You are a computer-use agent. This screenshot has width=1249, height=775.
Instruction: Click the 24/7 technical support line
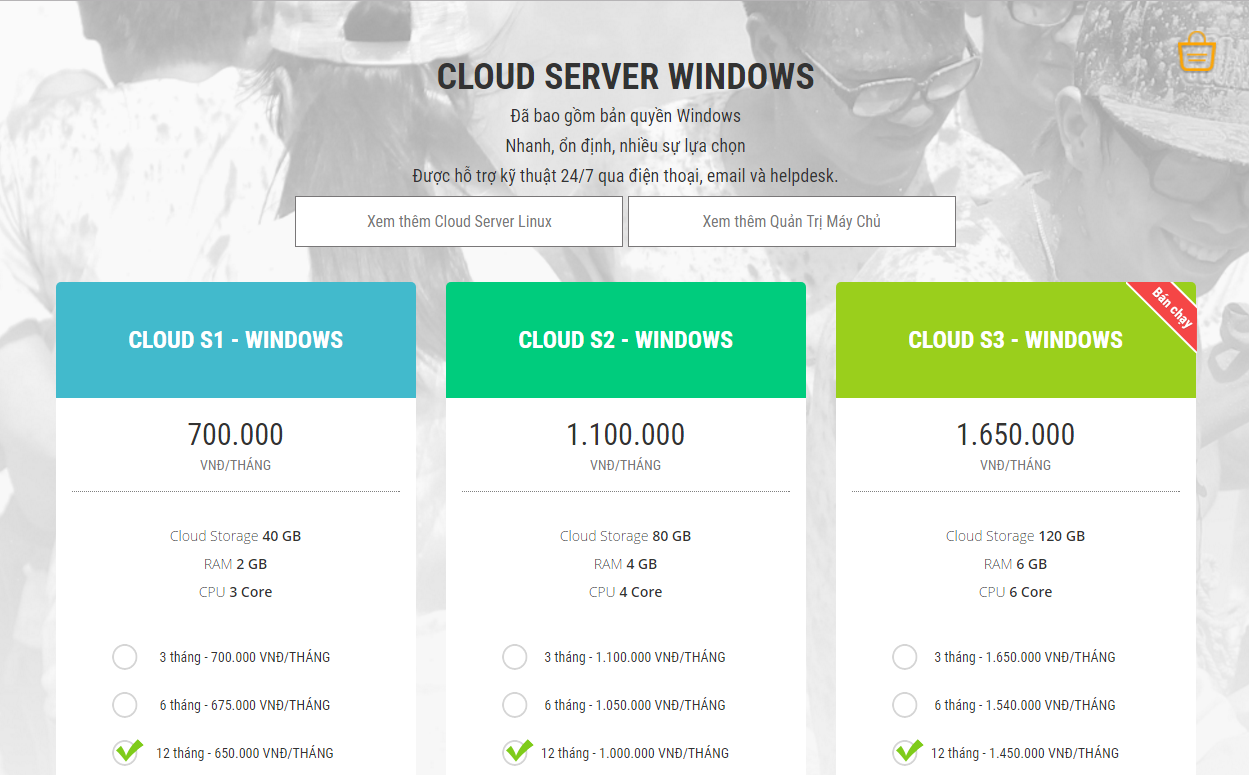coord(626,176)
